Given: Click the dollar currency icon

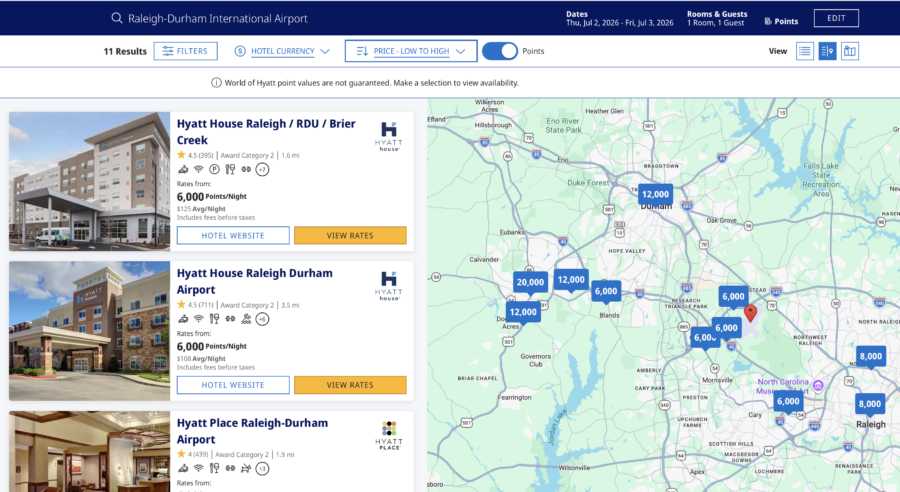Looking at the screenshot, I should coord(240,51).
